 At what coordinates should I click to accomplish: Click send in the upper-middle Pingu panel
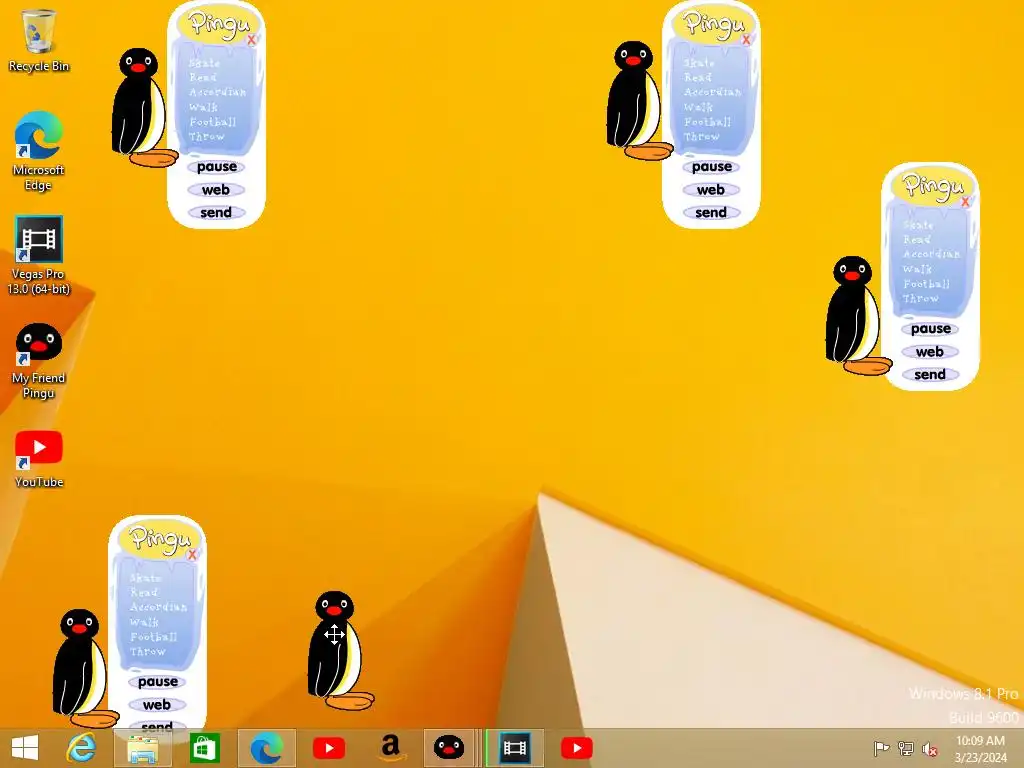click(711, 213)
